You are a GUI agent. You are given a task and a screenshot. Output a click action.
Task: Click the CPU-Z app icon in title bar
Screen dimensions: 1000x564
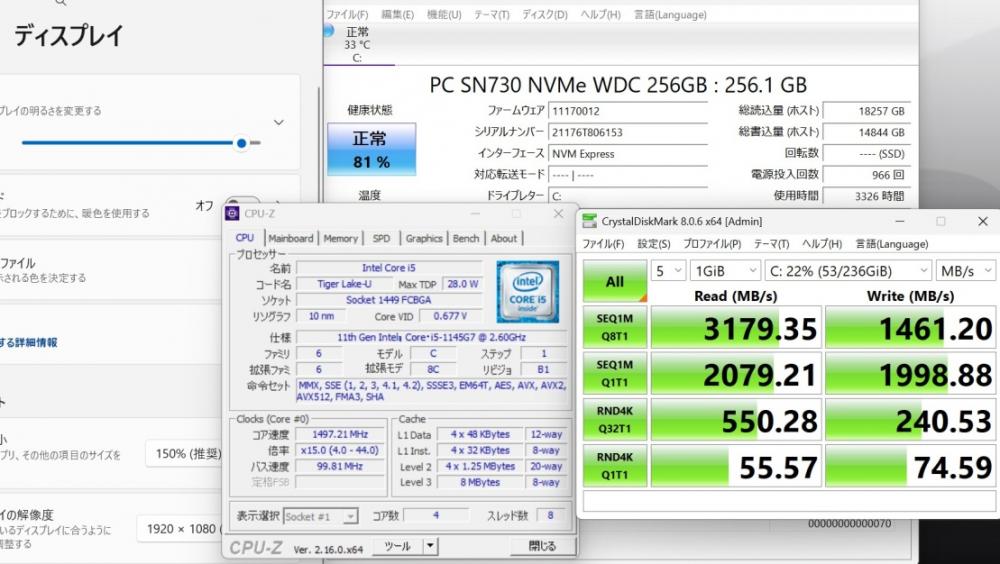pyautogui.click(x=232, y=213)
